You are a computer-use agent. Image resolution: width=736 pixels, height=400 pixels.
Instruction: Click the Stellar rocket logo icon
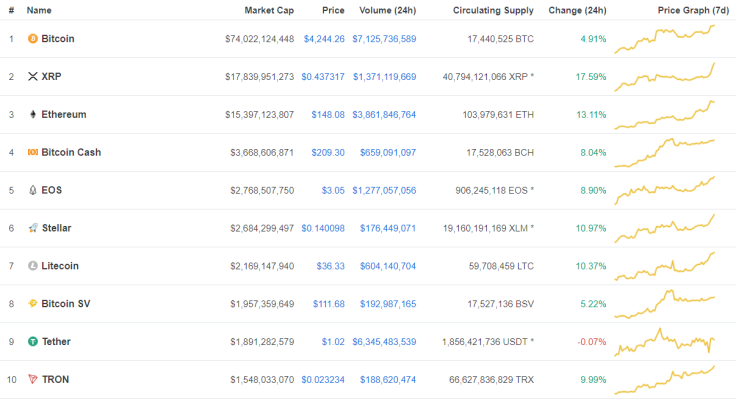(33, 228)
